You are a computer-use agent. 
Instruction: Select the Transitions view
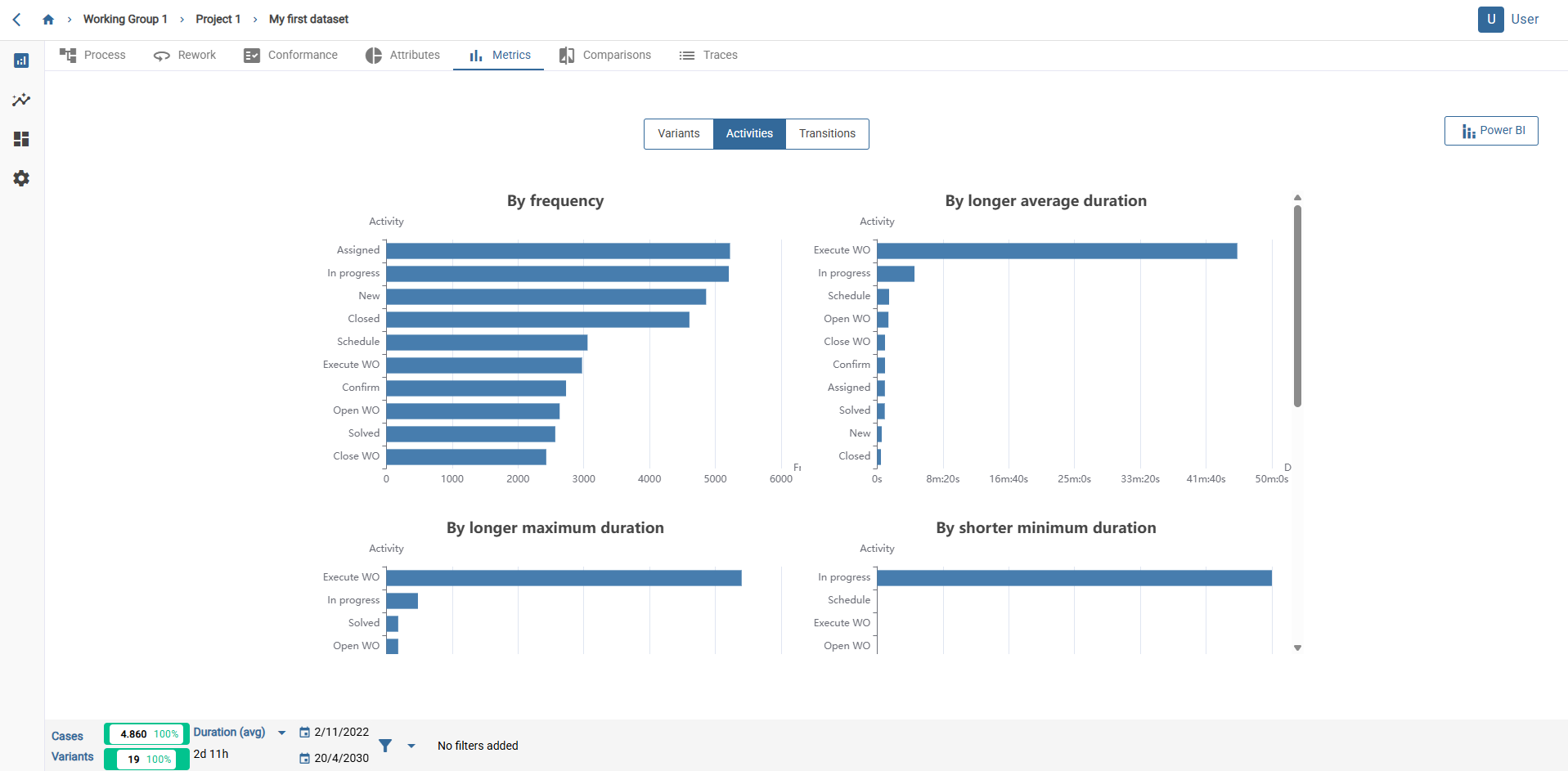click(x=826, y=133)
